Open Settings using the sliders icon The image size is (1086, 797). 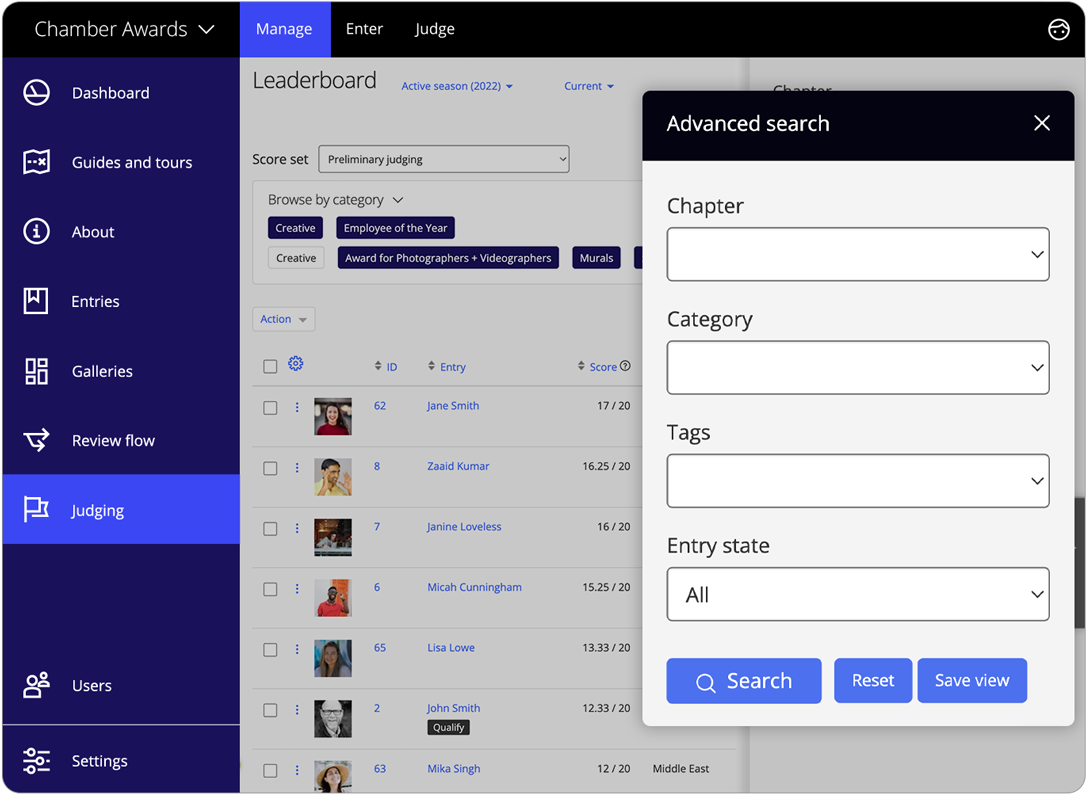[36, 760]
